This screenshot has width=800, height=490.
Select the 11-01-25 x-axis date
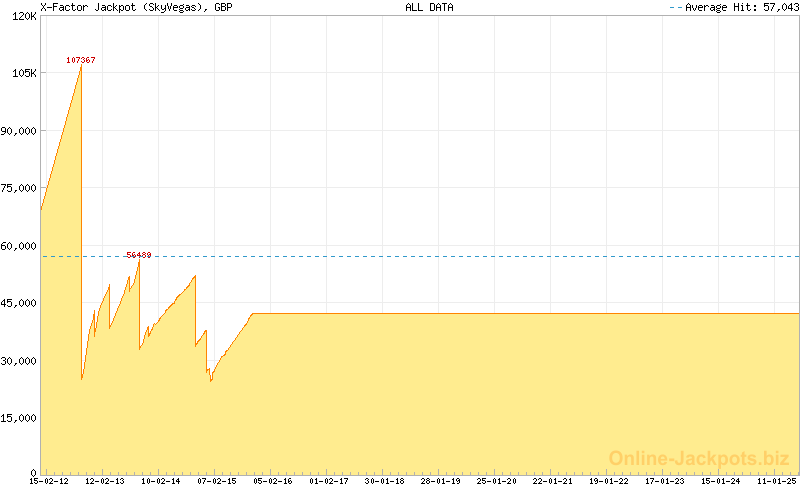[777, 482]
